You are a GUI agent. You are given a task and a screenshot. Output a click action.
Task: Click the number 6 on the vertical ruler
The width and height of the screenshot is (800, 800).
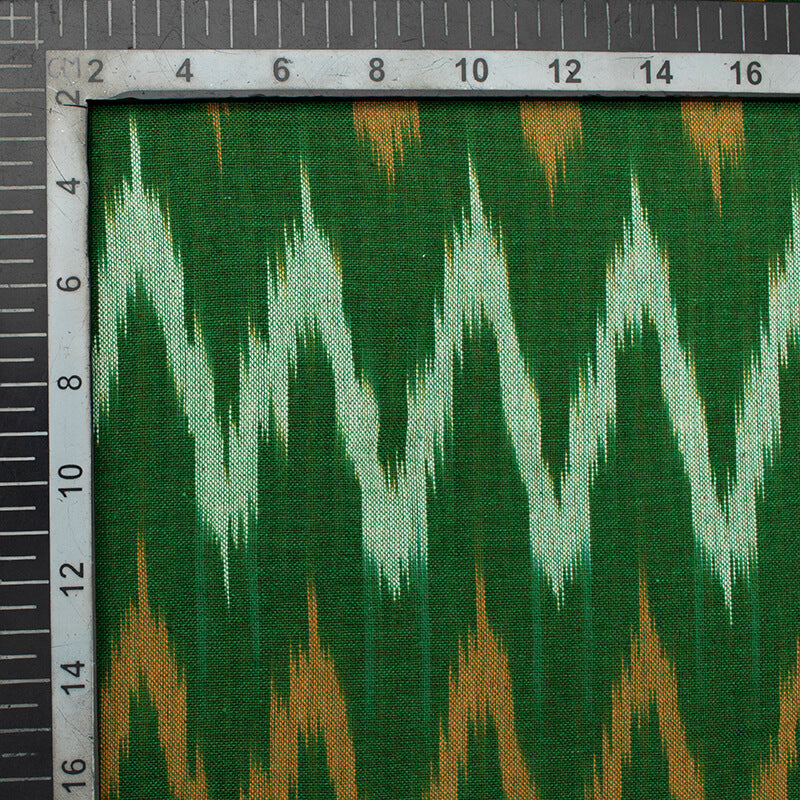[x=69, y=283]
